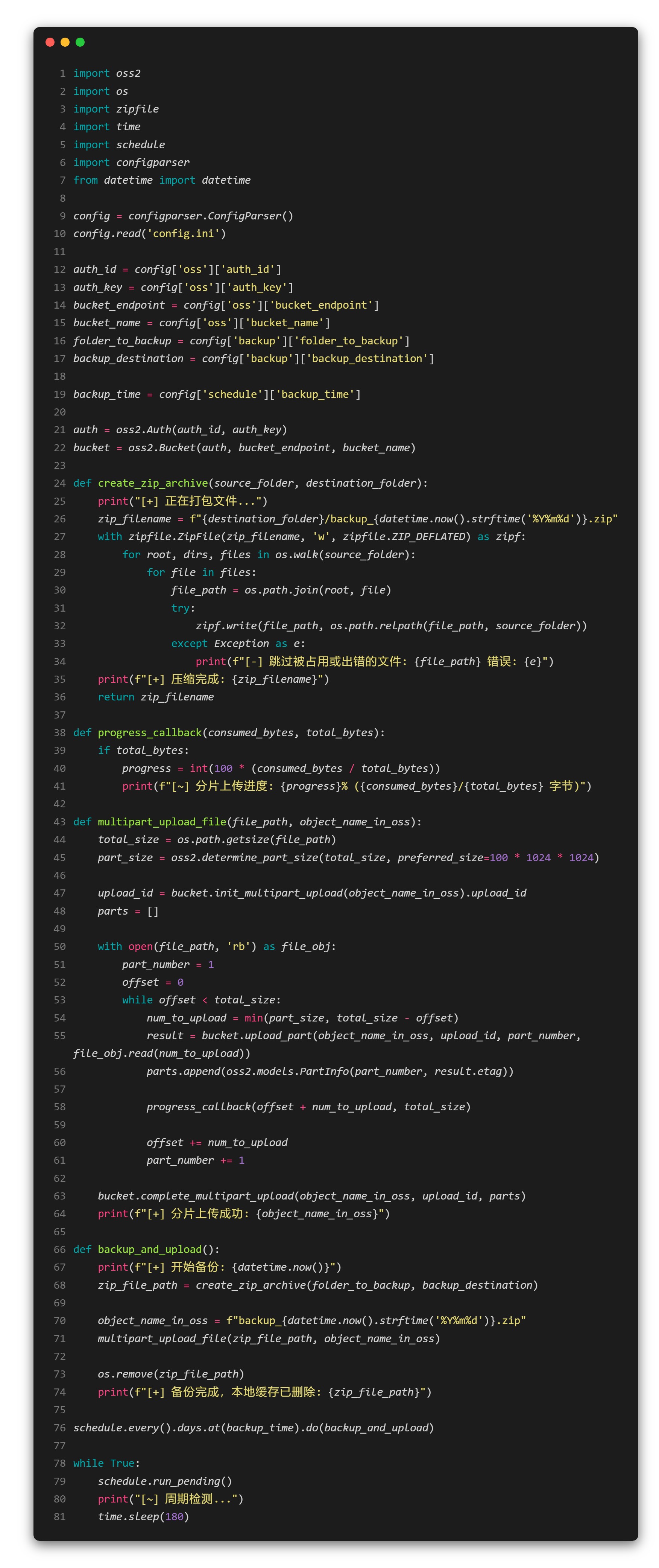
Task: Click 'bucket.complete_multipart_upload' on line 63
Action: (x=195, y=1196)
